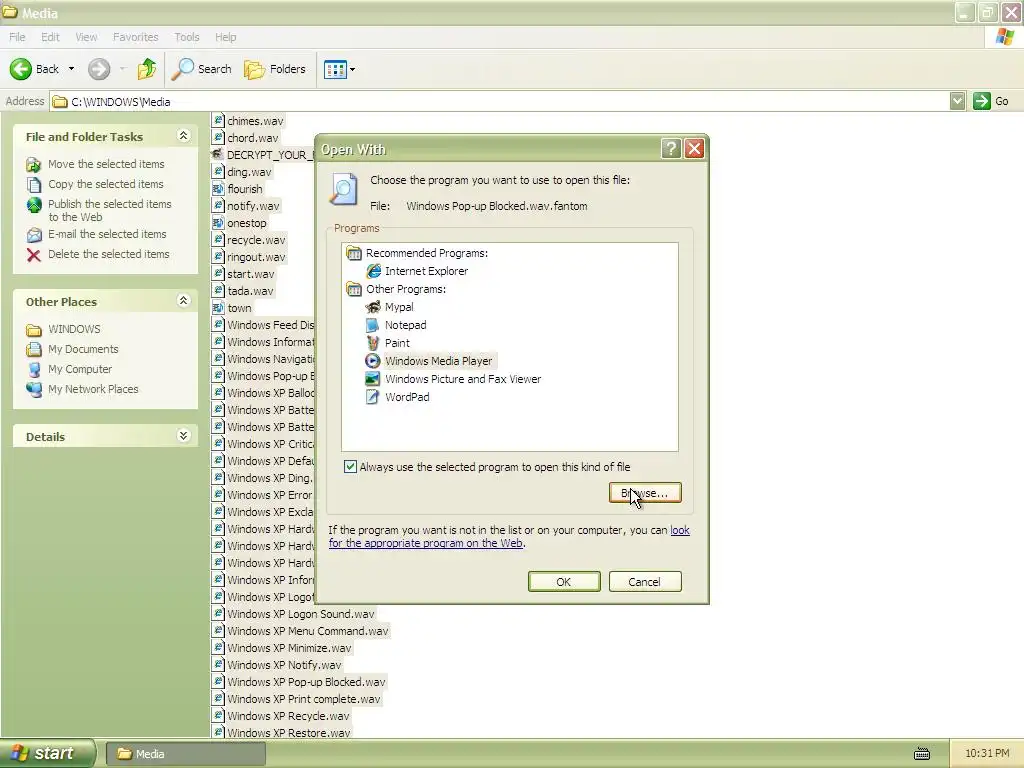Select the onestop file
This screenshot has width=1024, height=768.
click(240, 223)
